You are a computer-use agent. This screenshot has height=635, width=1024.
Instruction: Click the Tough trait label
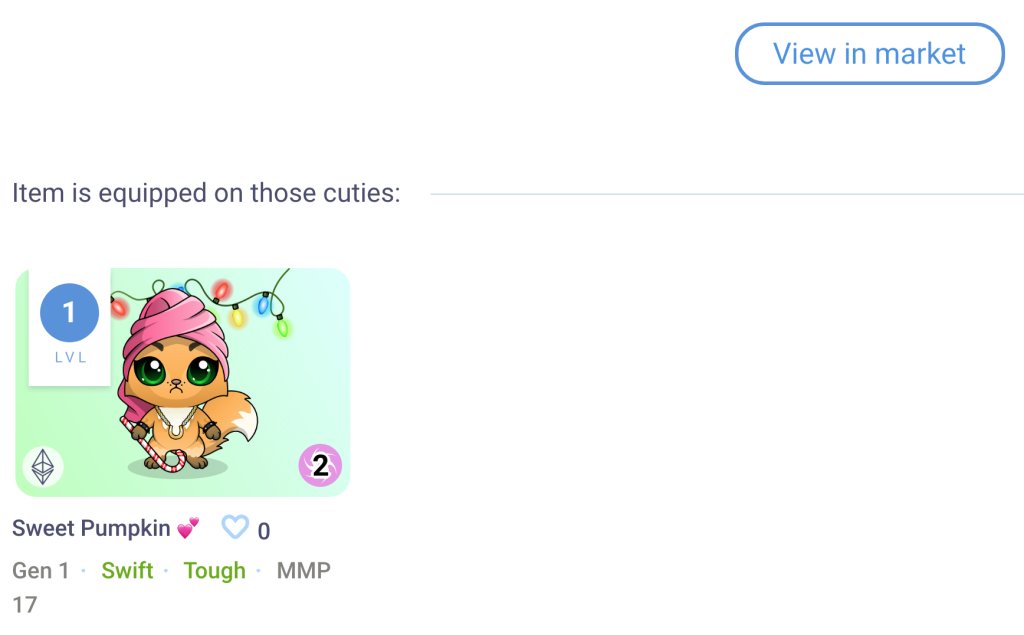(214, 571)
